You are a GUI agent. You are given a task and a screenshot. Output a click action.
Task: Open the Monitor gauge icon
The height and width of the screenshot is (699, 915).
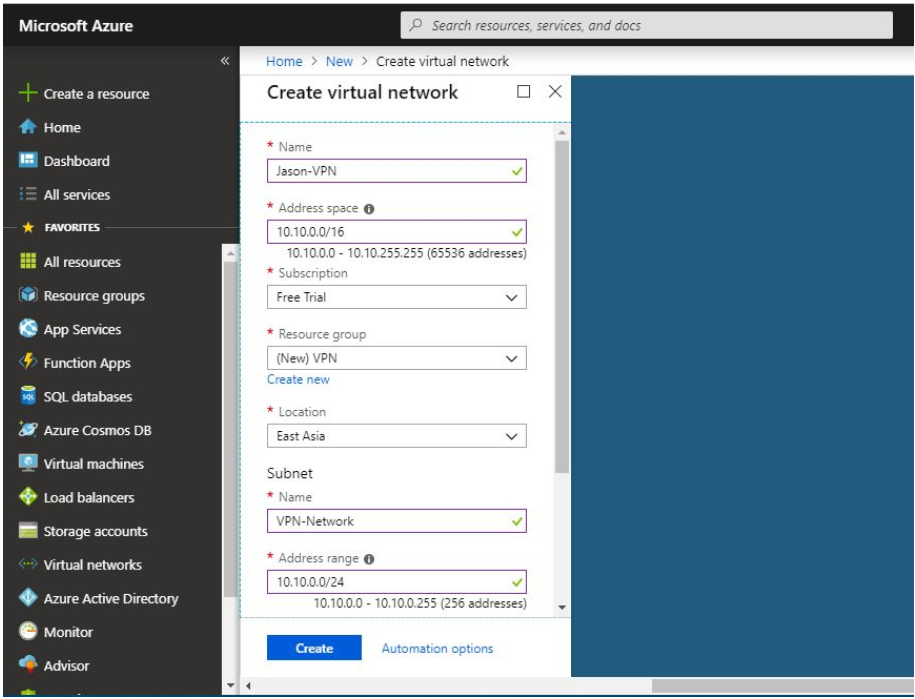27,631
